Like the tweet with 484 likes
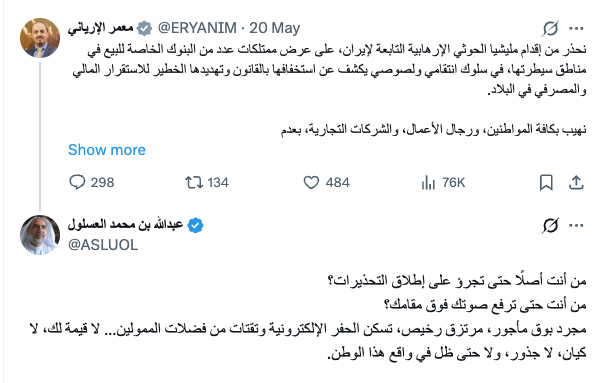This screenshot has width=601, height=383. click(327, 182)
